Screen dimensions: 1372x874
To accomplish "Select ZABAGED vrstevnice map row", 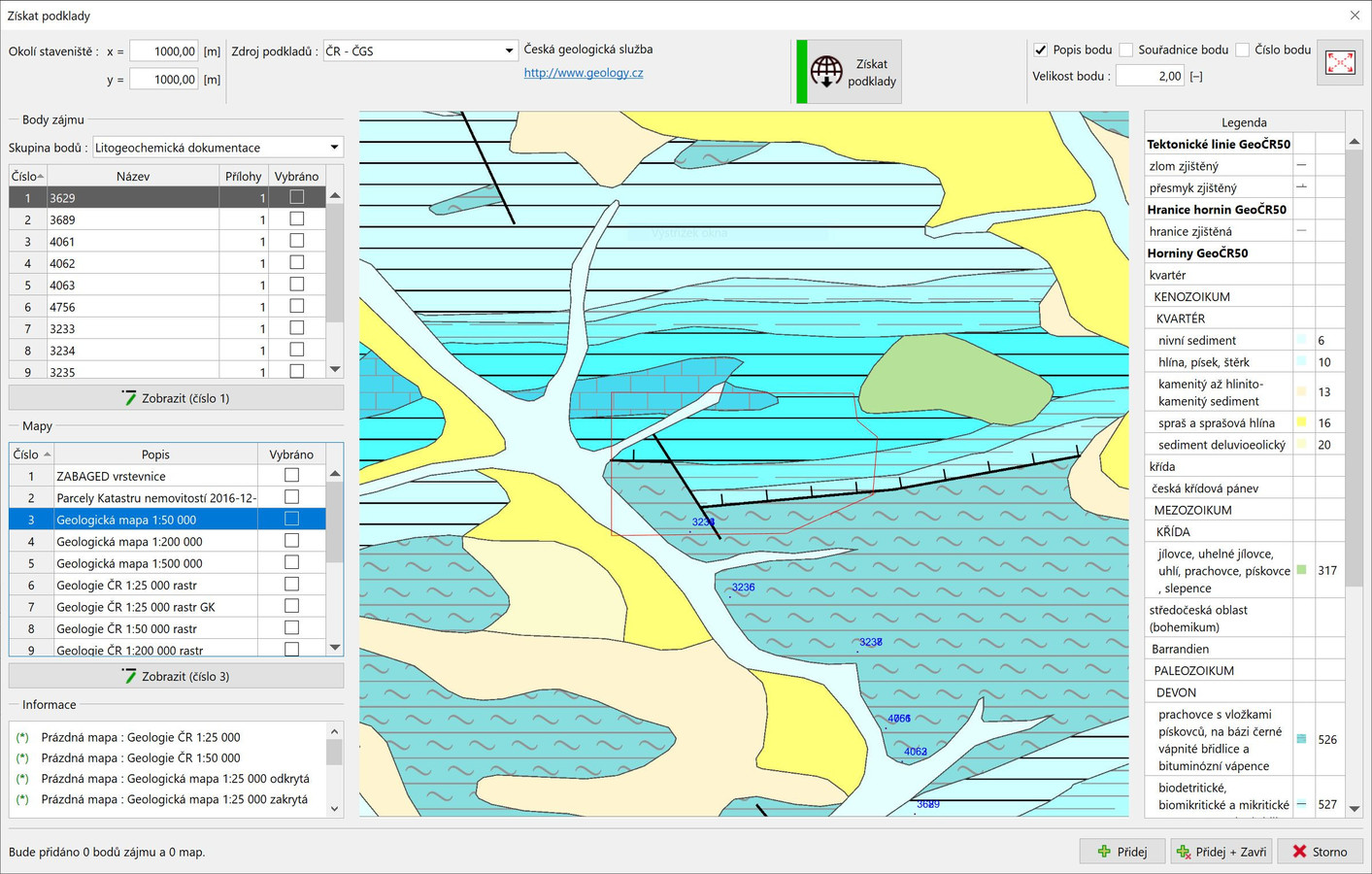I will click(111, 476).
